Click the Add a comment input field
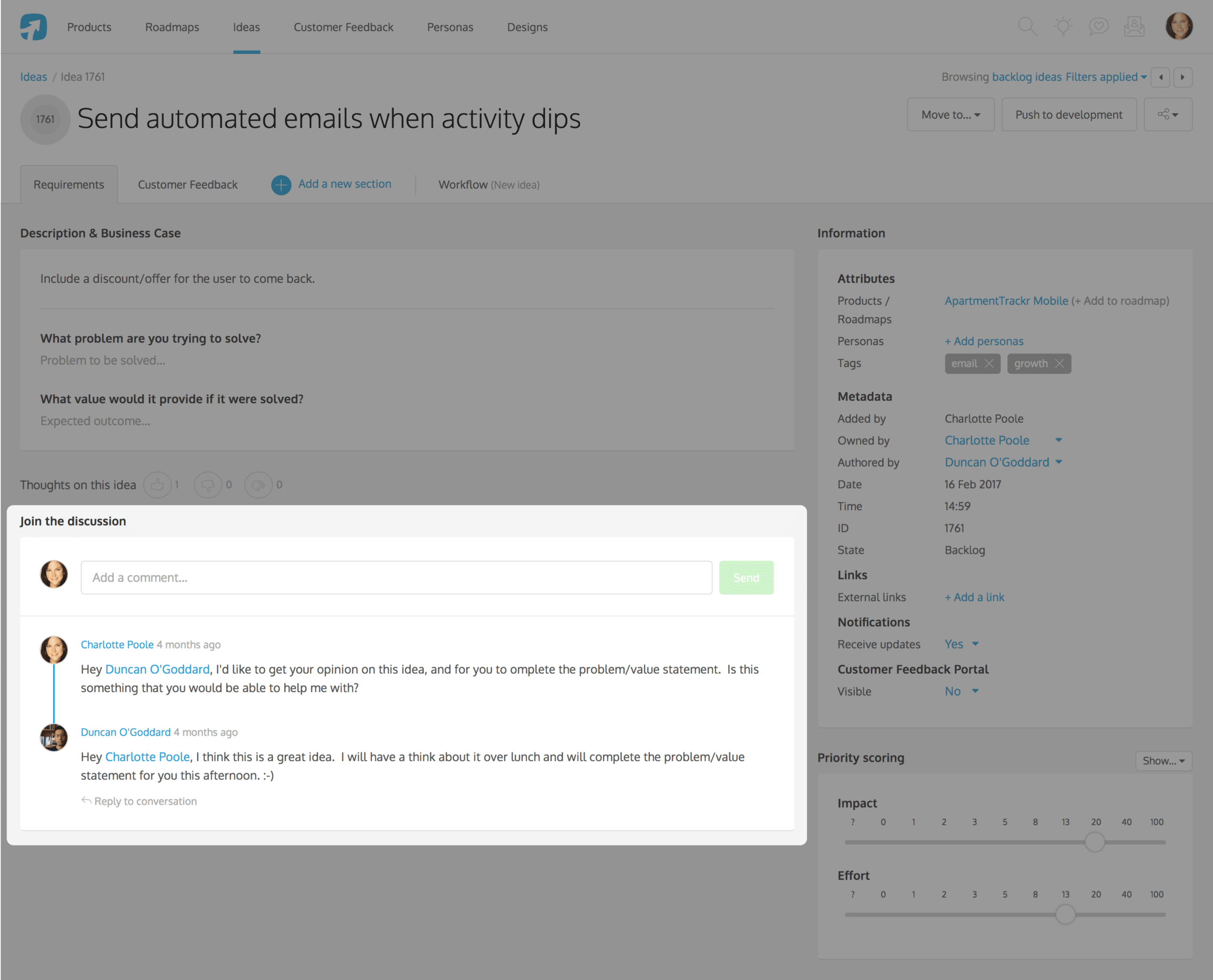Viewport: 1213px width, 980px height. pos(397,577)
